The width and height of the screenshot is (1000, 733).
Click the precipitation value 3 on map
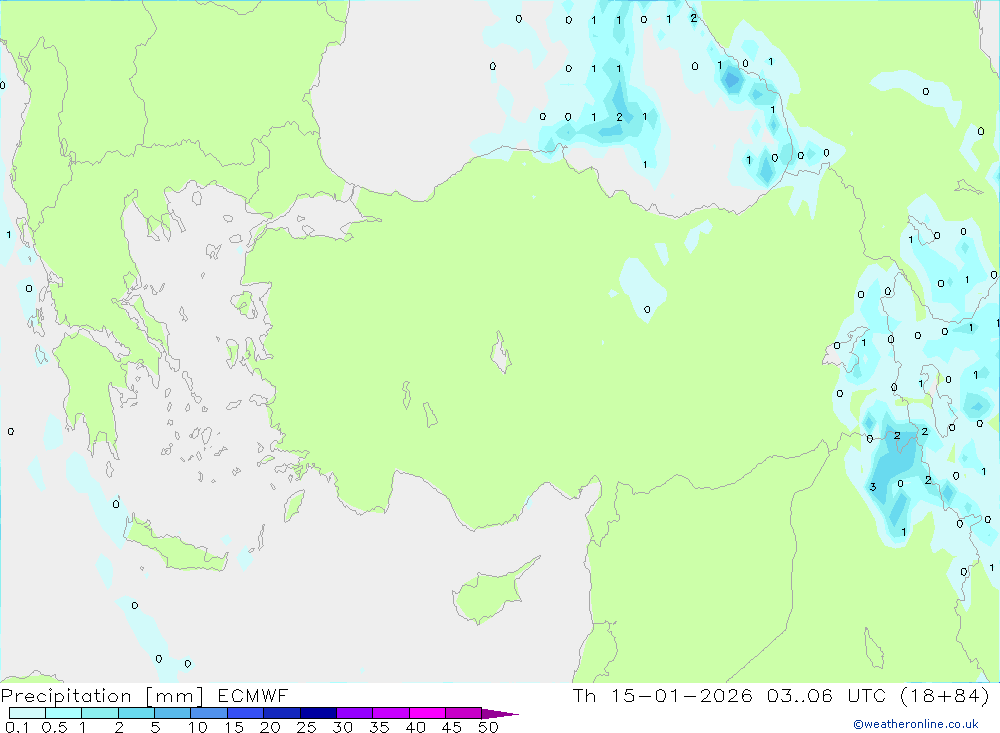click(x=872, y=487)
